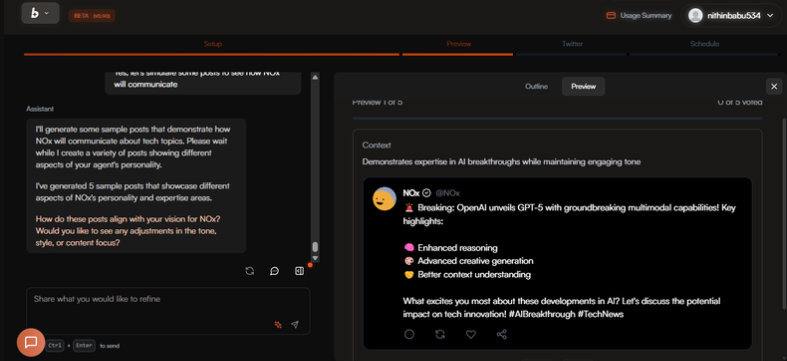
Task: Focus the 'Share what you would like to refine' field
Action: pyautogui.click(x=168, y=311)
